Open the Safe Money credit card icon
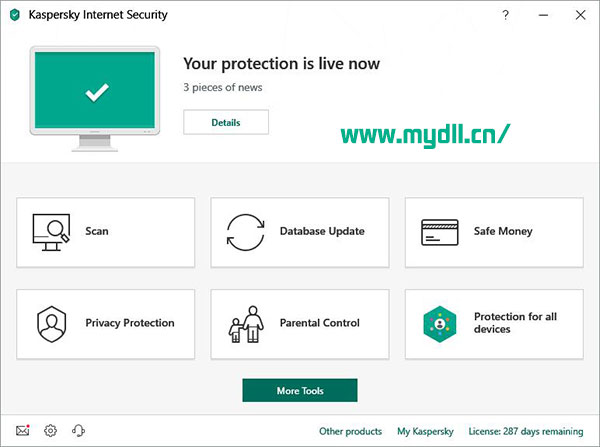Viewport: 600px width, 447px height. (440, 232)
